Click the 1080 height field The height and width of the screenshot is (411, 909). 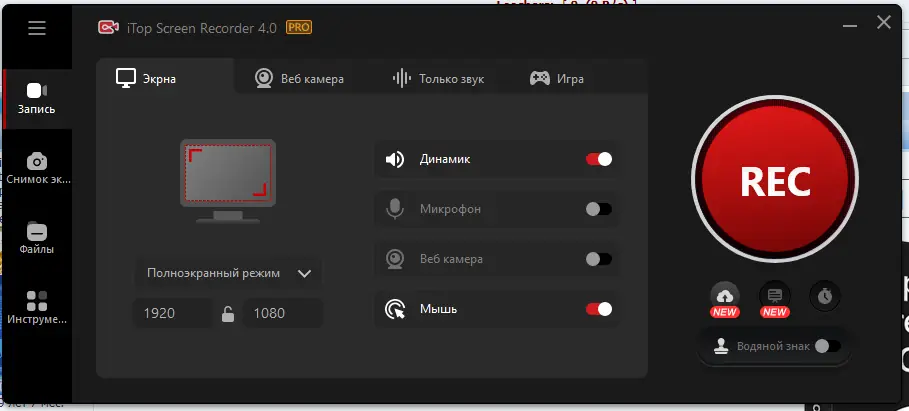point(283,314)
